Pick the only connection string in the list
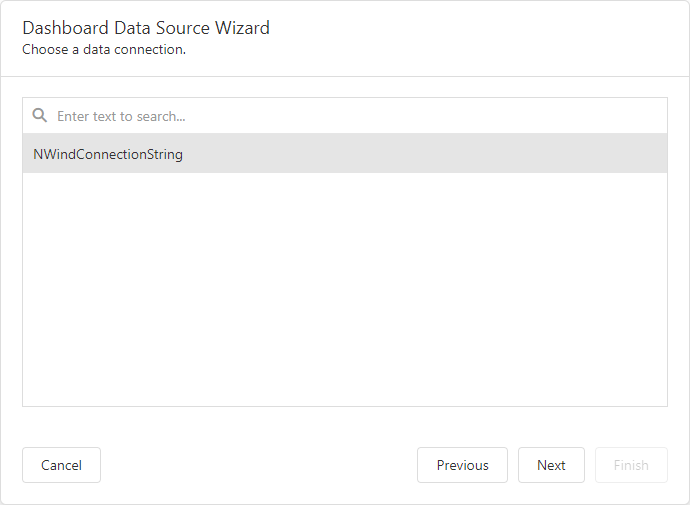 click(x=345, y=154)
